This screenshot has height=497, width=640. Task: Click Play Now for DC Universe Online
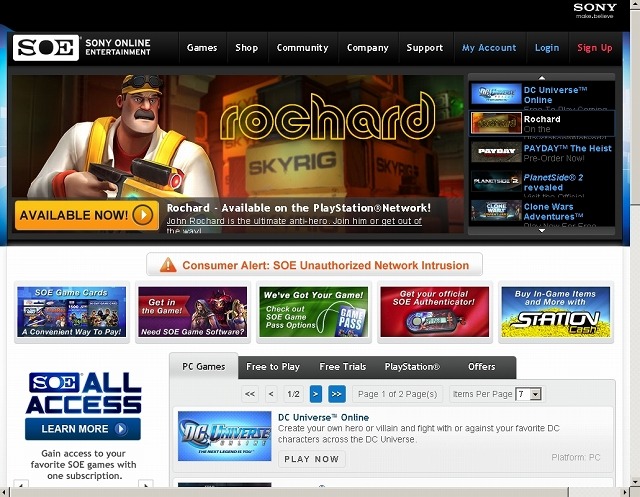[312, 459]
